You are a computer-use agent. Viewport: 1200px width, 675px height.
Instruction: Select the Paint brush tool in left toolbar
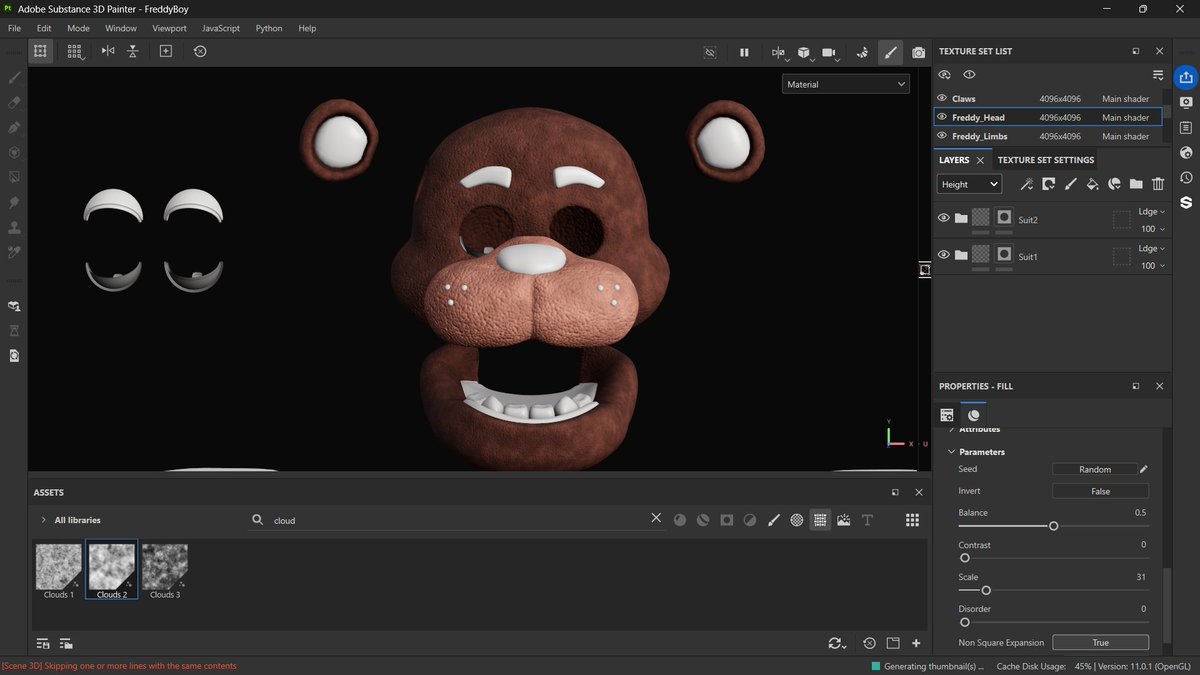pyautogui.click(x=14, y=77)
